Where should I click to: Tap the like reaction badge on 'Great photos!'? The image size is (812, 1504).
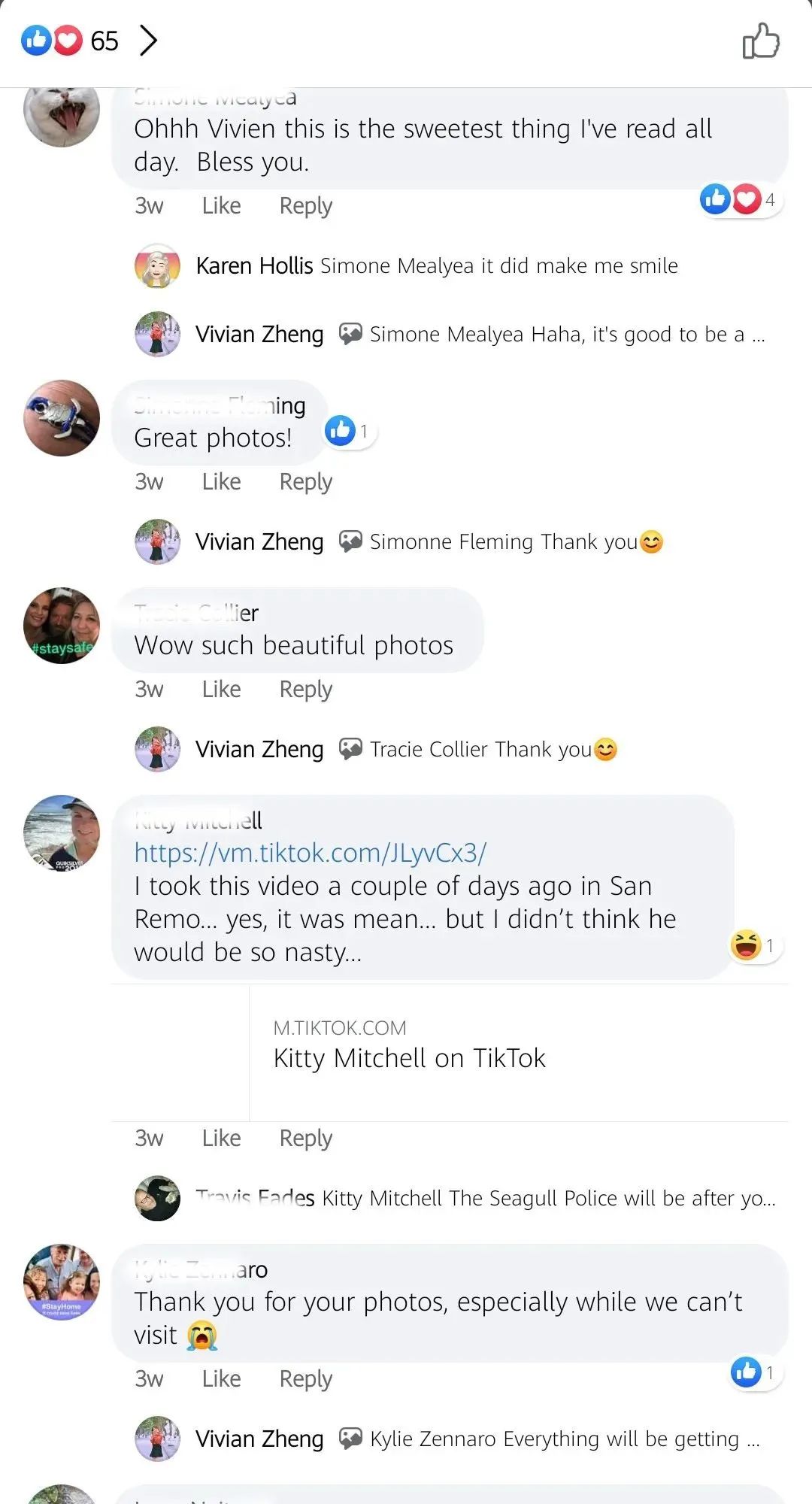pos(349,431)
